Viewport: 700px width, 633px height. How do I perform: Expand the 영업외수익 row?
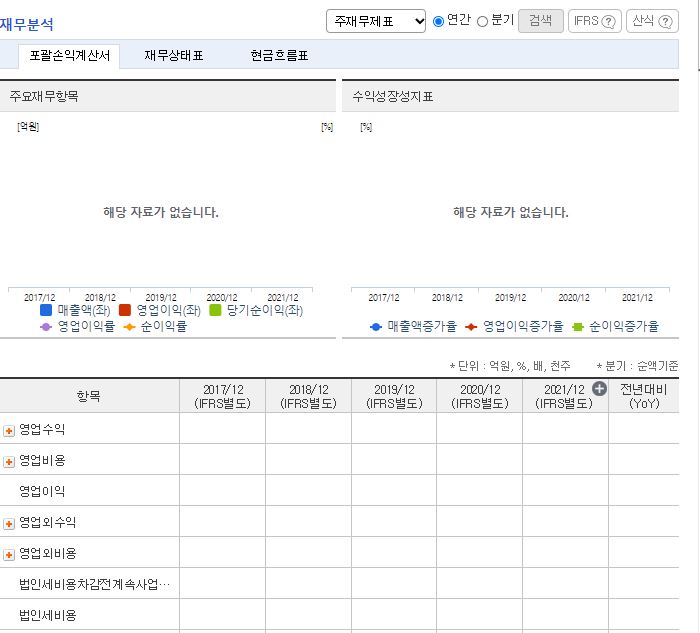(x=9, y=524)
